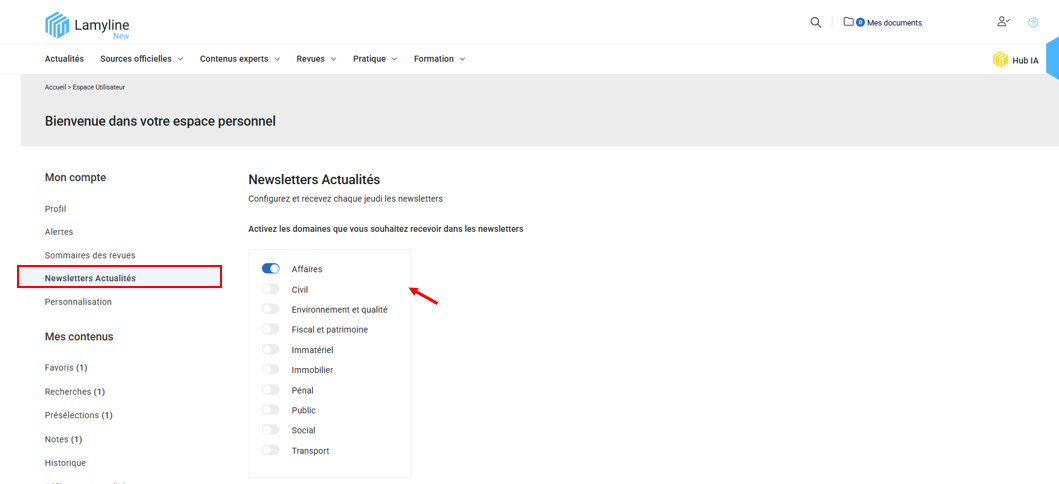This screenshot has height=484, width=1059.
Task: Open the Revues dropdown menu
Action: click(x=316, y=59)
